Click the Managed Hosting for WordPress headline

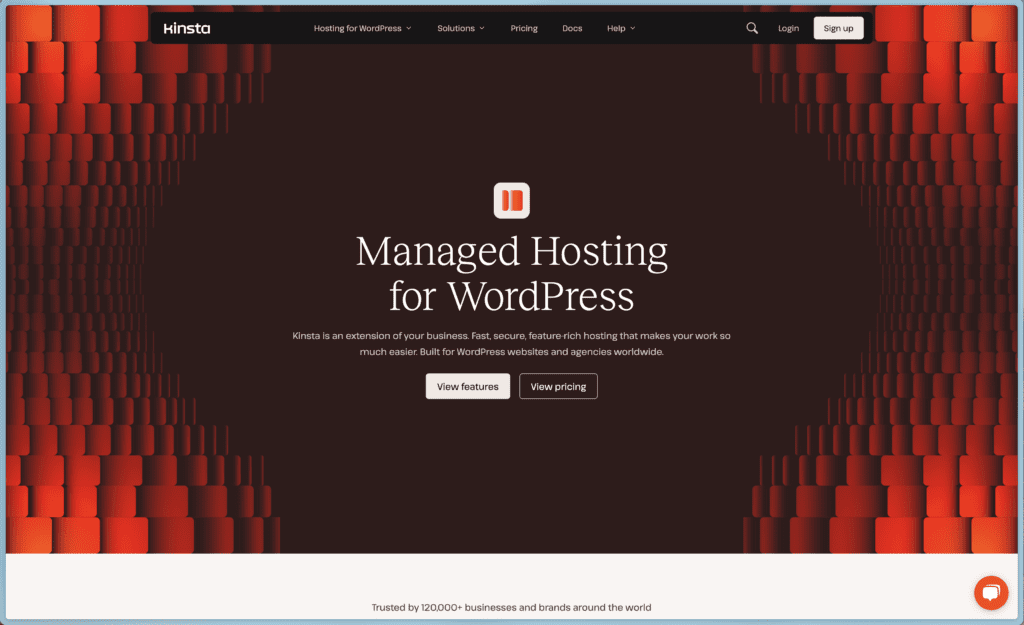point(512,273)
